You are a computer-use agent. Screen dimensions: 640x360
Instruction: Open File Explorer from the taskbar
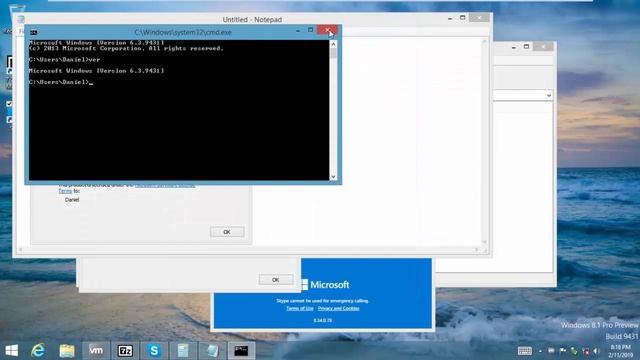(x=67, y=351)
